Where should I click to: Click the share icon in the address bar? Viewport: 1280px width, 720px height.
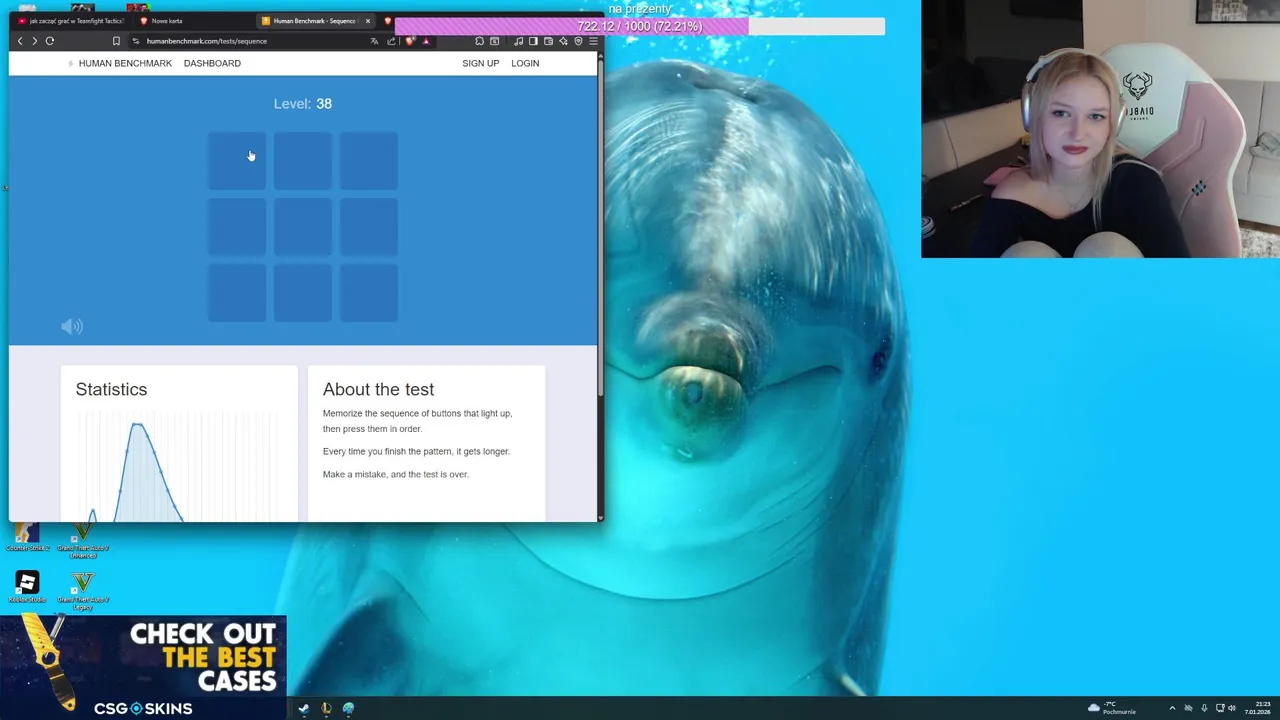pos(391,41)
